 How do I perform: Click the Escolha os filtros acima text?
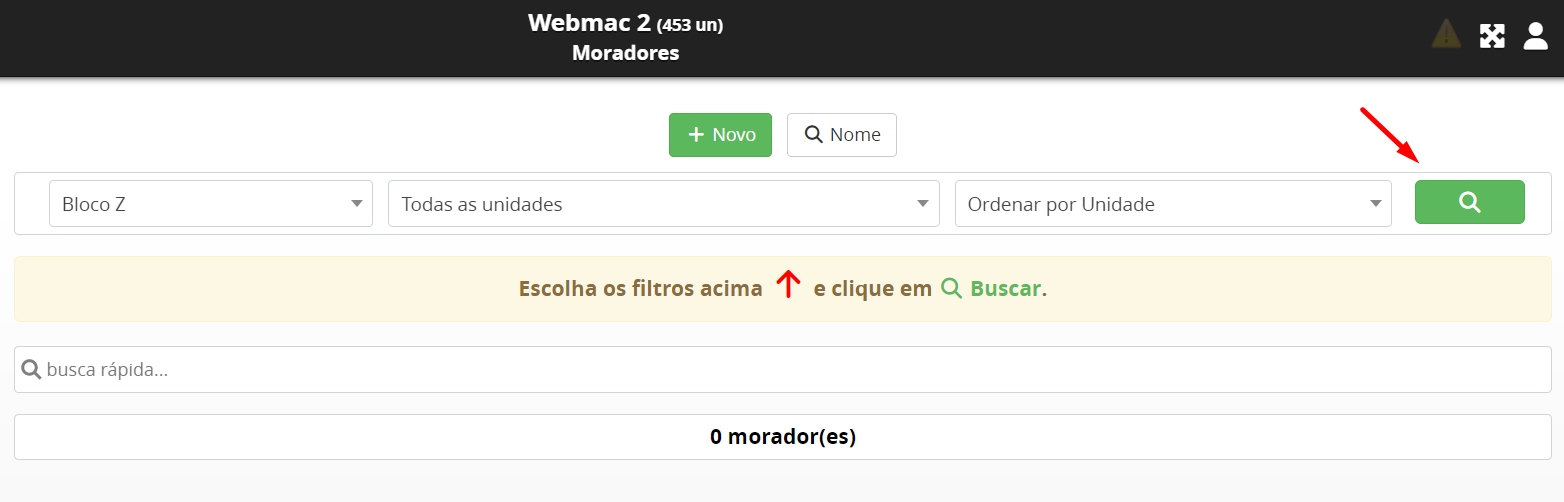pos(640,289)
